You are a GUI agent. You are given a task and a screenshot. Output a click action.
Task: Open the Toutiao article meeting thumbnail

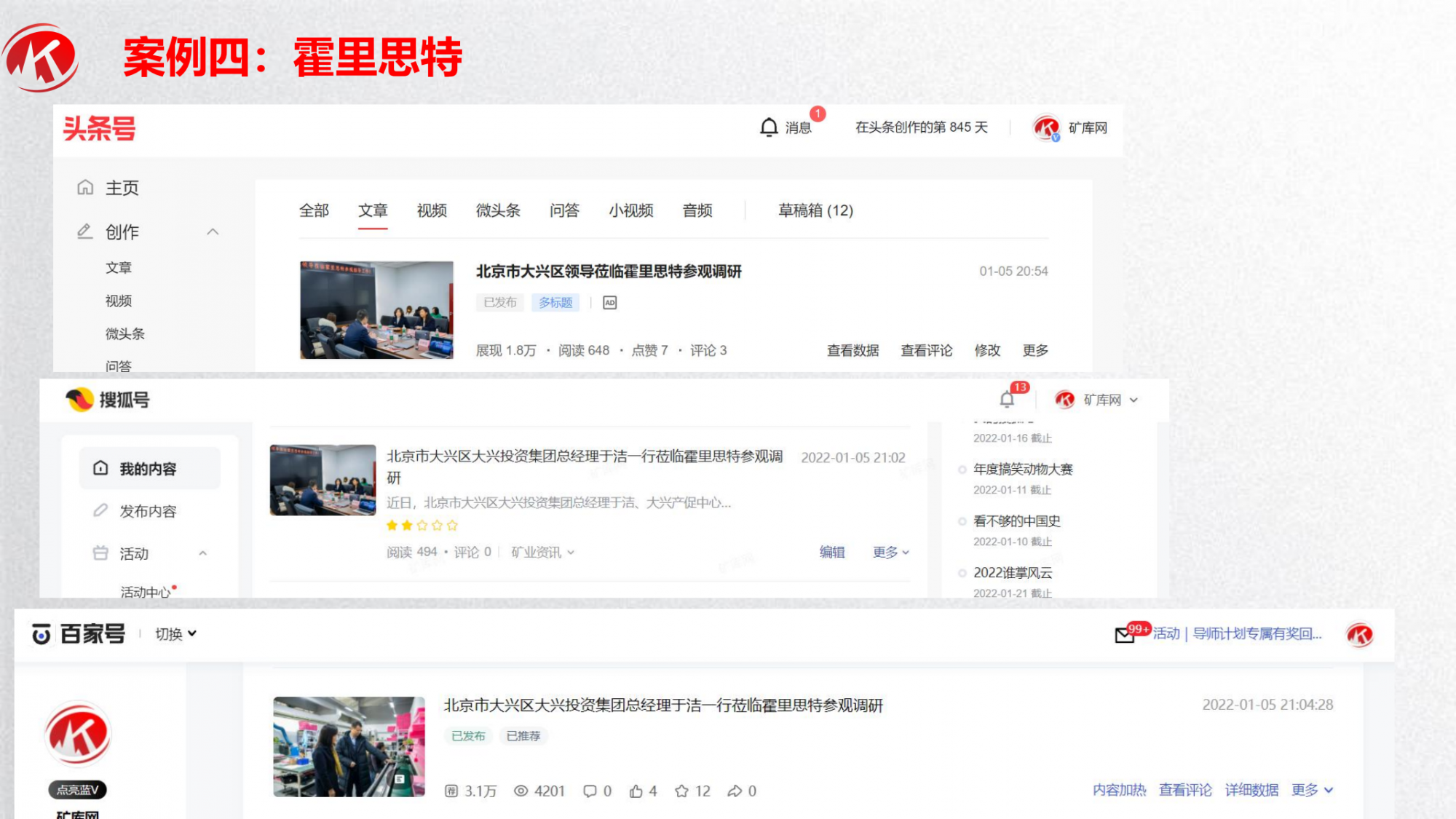376,310
